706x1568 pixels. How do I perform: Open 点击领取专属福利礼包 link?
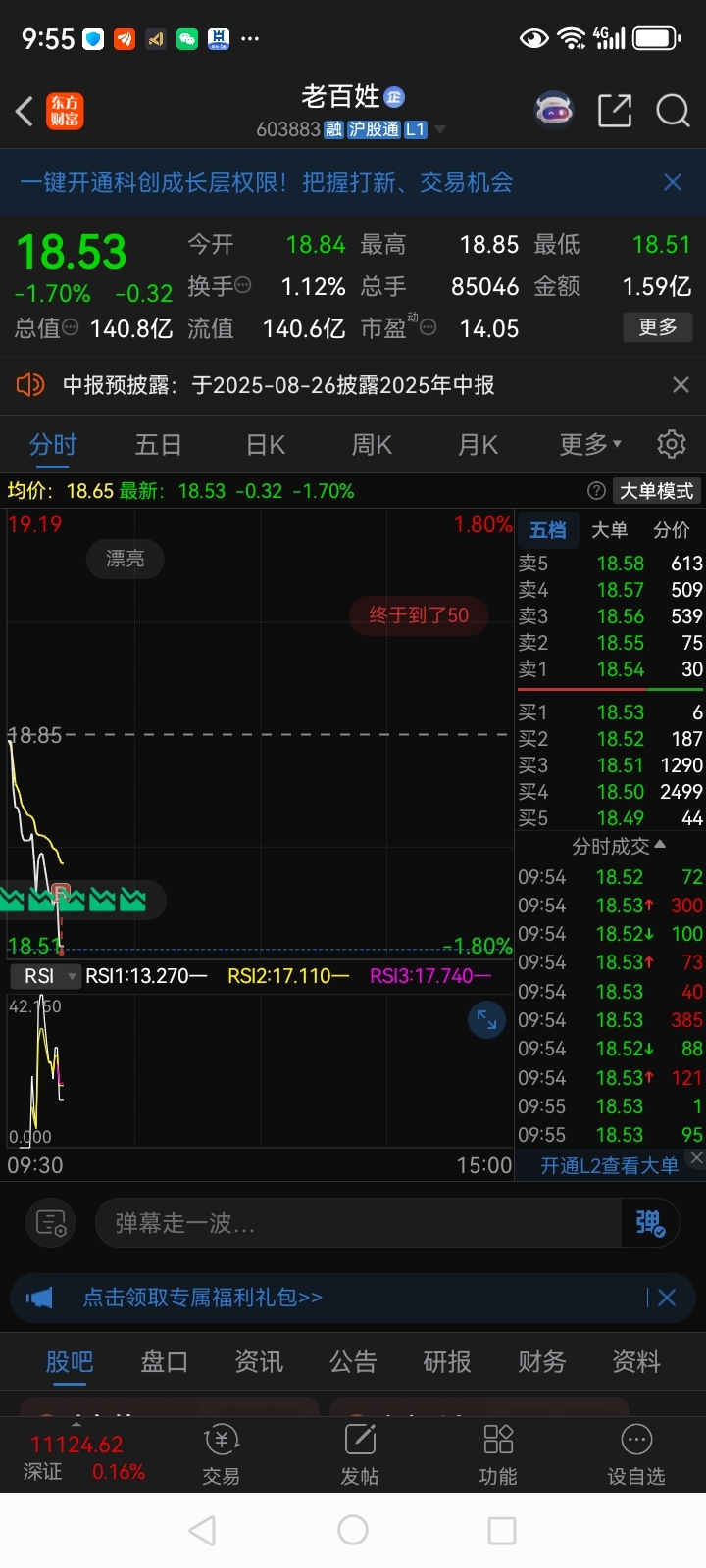coord(202,1298)
